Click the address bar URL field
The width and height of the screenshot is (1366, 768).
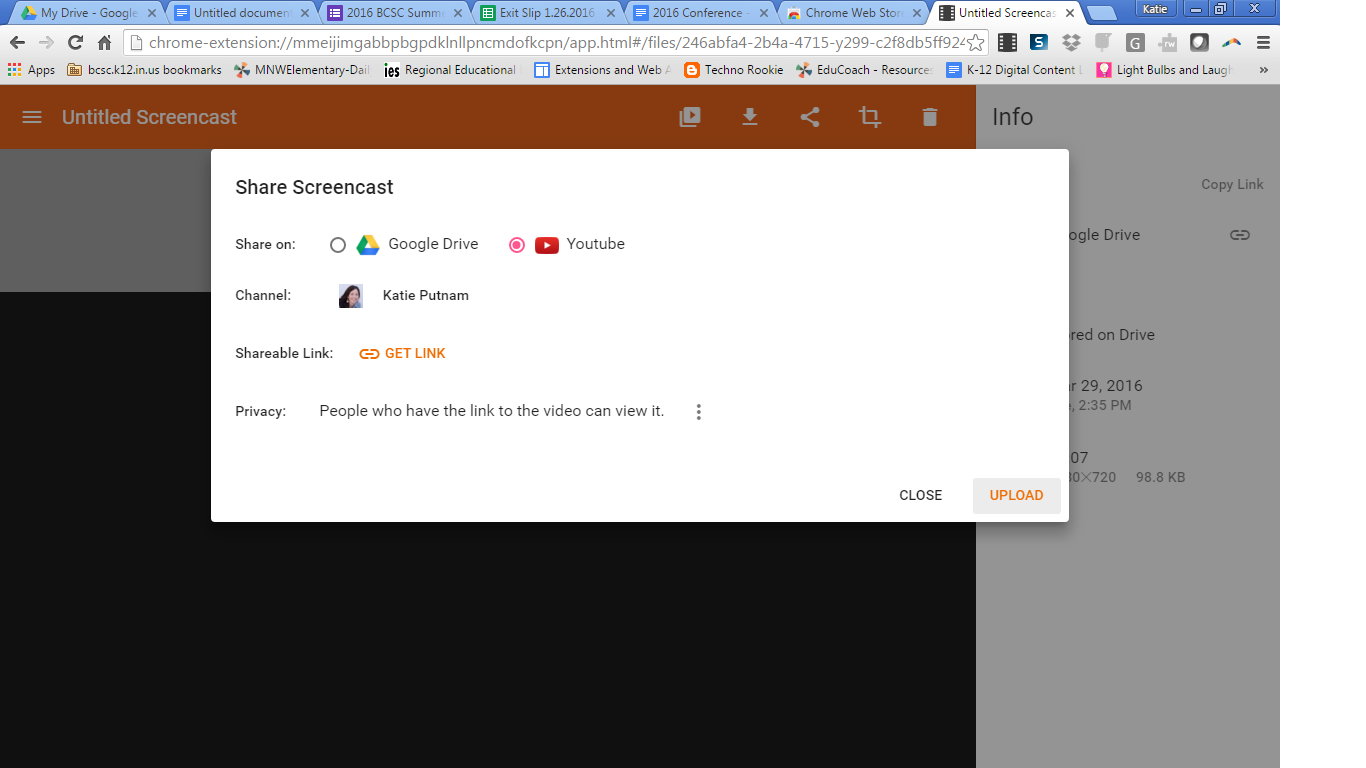[555, 43]
